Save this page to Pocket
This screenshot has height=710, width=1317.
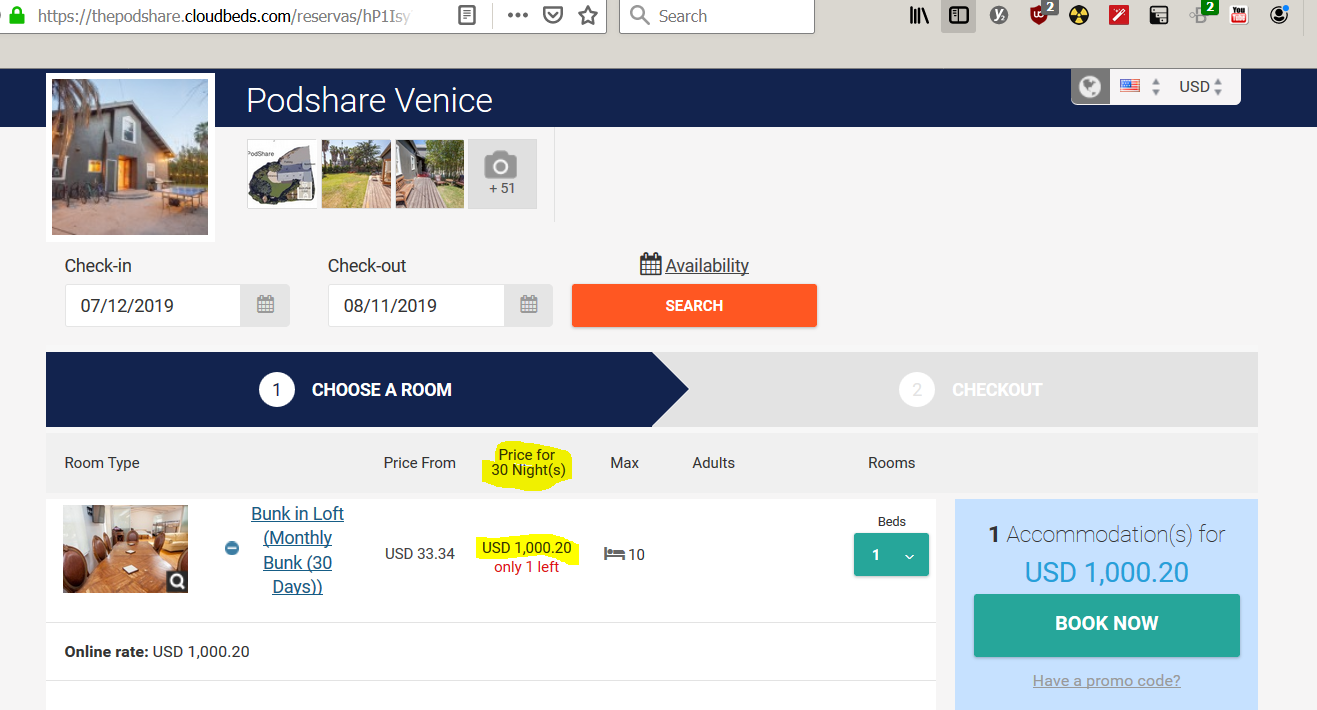pos(552,16)
